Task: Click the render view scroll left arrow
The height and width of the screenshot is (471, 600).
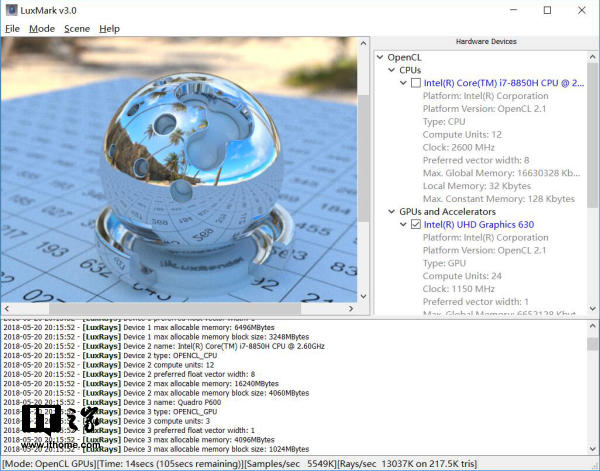Action: click(7, 308)
